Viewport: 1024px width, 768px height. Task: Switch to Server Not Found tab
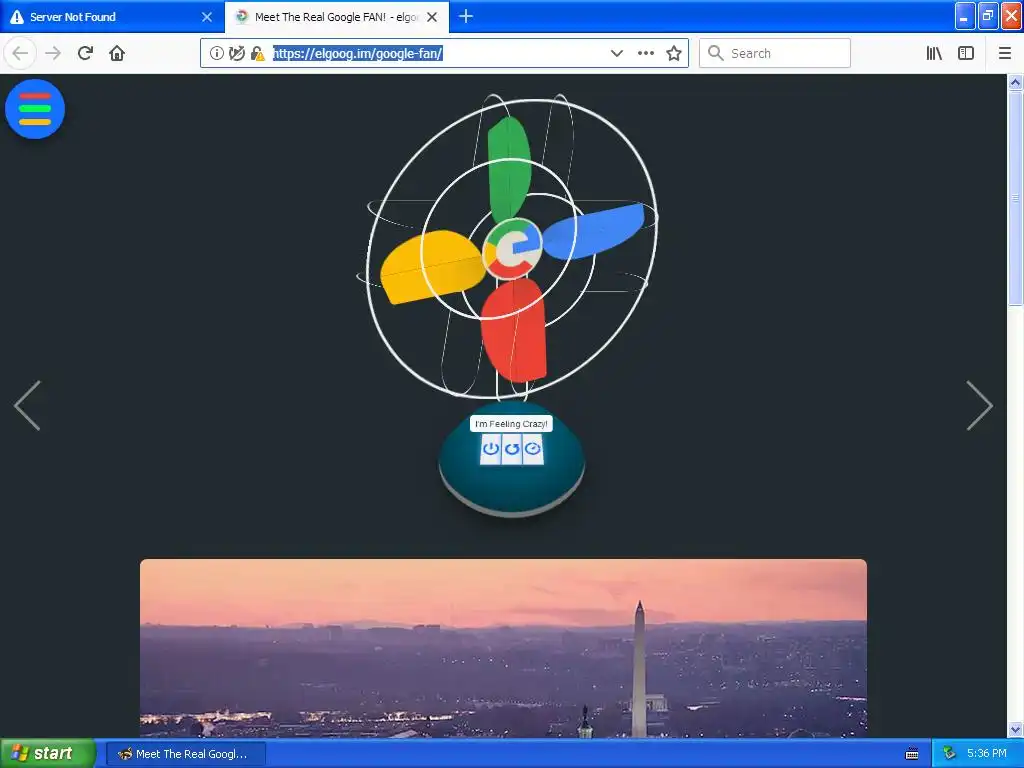point(112,17)
